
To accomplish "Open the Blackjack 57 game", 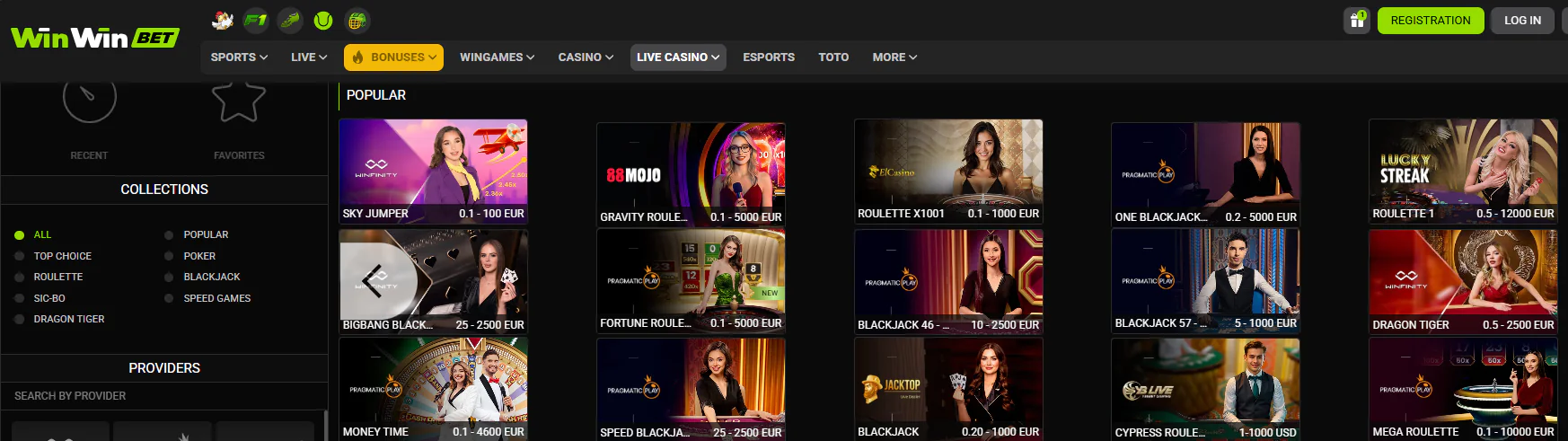I will 1205,280.
